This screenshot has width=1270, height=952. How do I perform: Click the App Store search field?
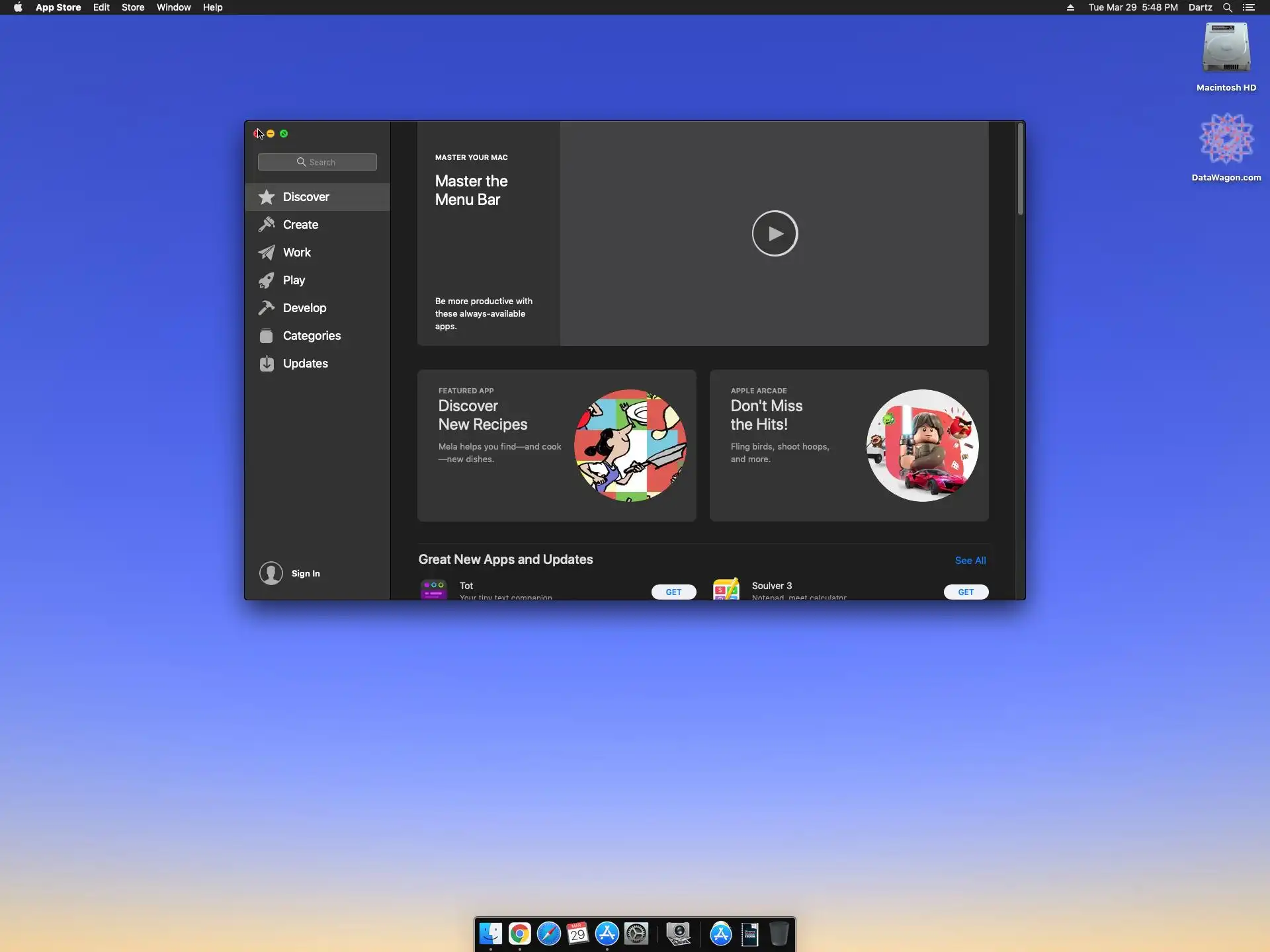(x=317, y=162)
